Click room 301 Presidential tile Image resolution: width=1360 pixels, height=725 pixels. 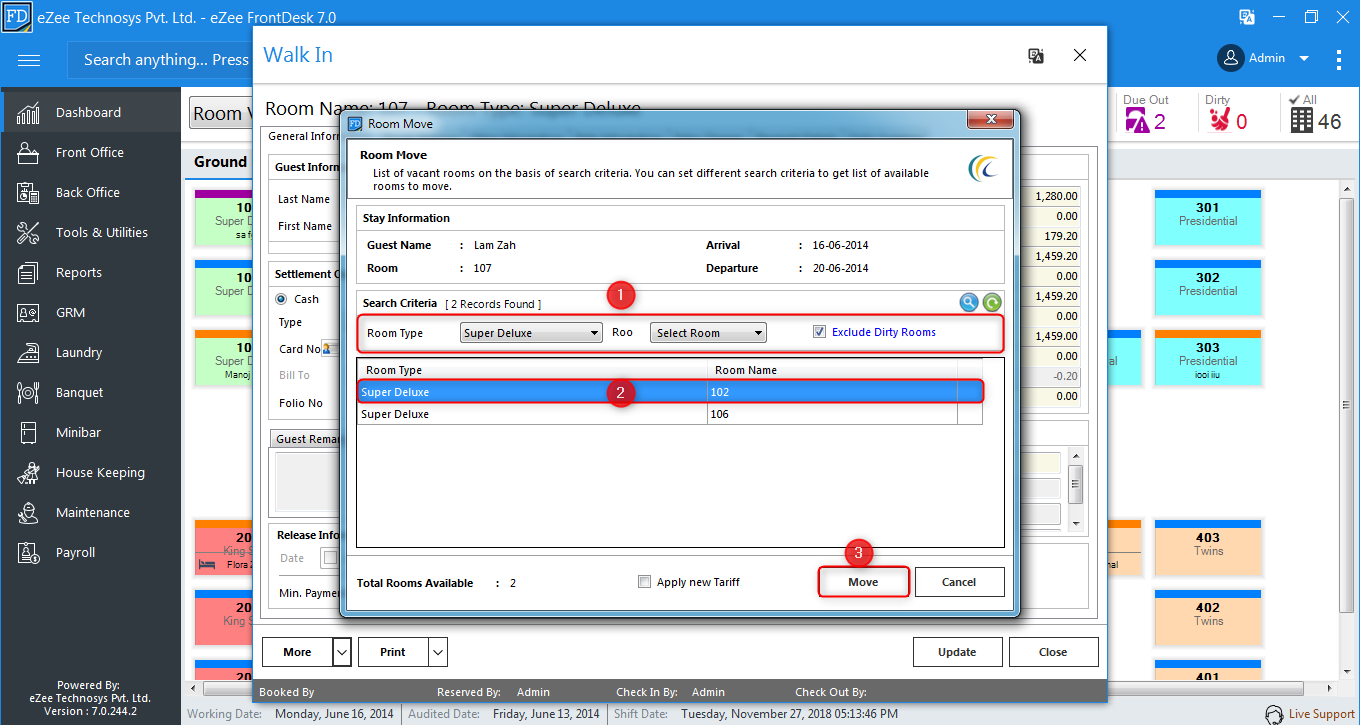[x=1208, y=218]
